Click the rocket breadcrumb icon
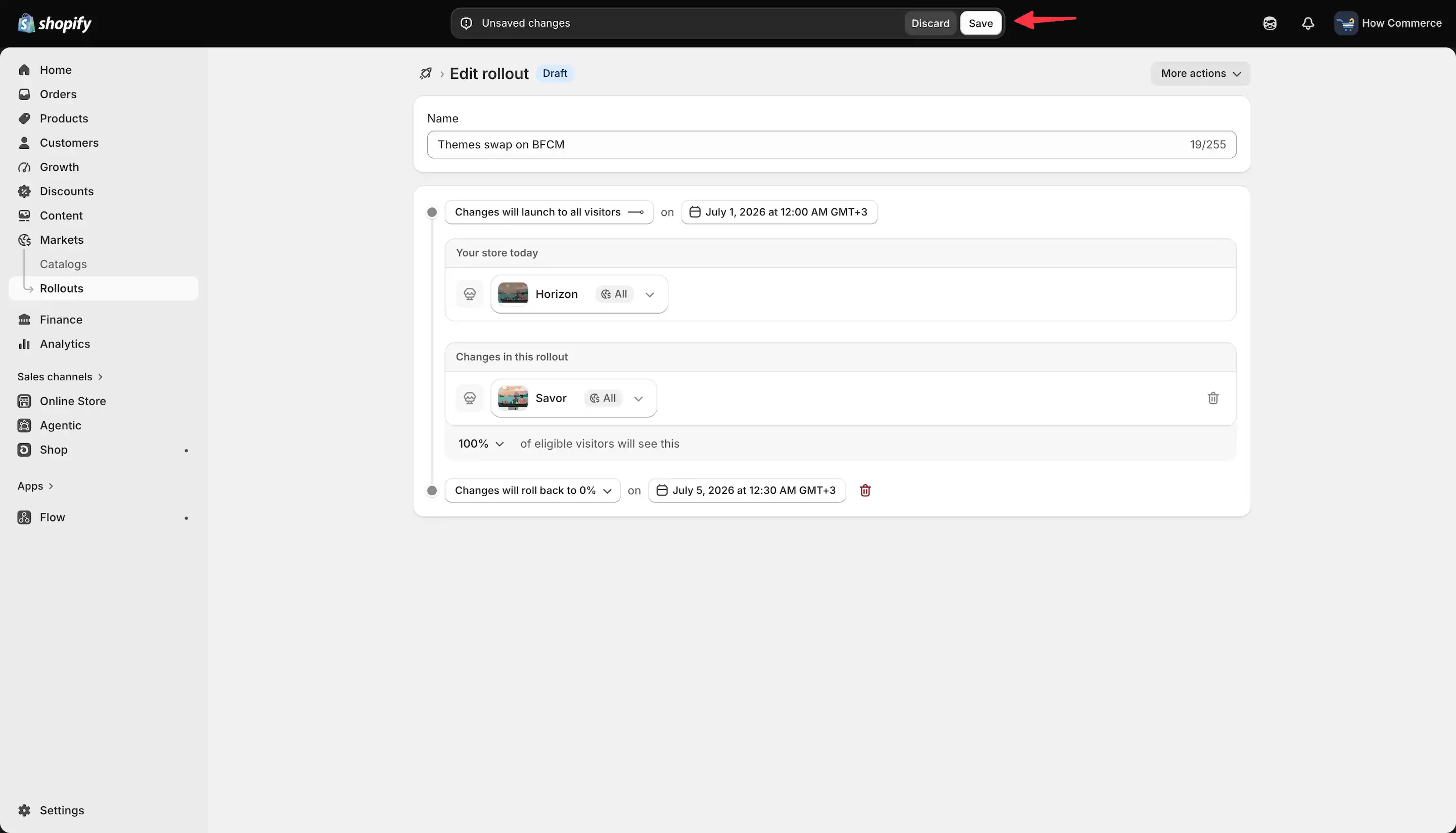 (426, 73)
